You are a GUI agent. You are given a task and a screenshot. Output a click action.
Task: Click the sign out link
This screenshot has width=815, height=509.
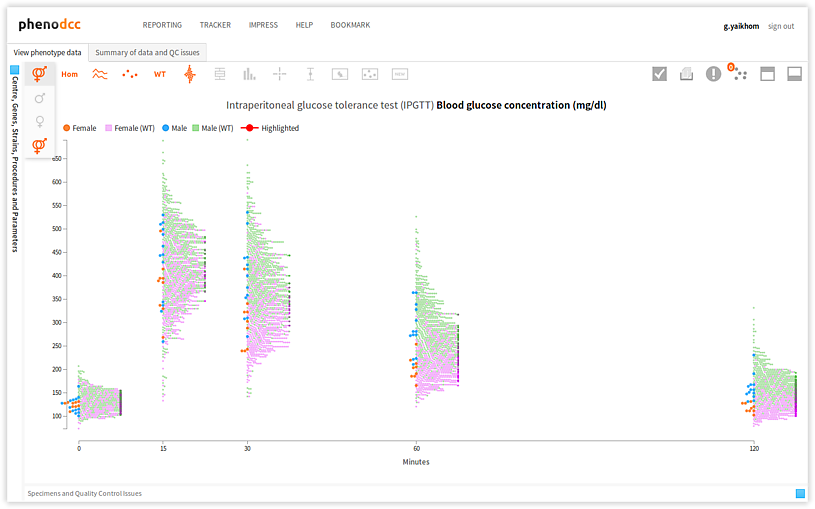781,26
